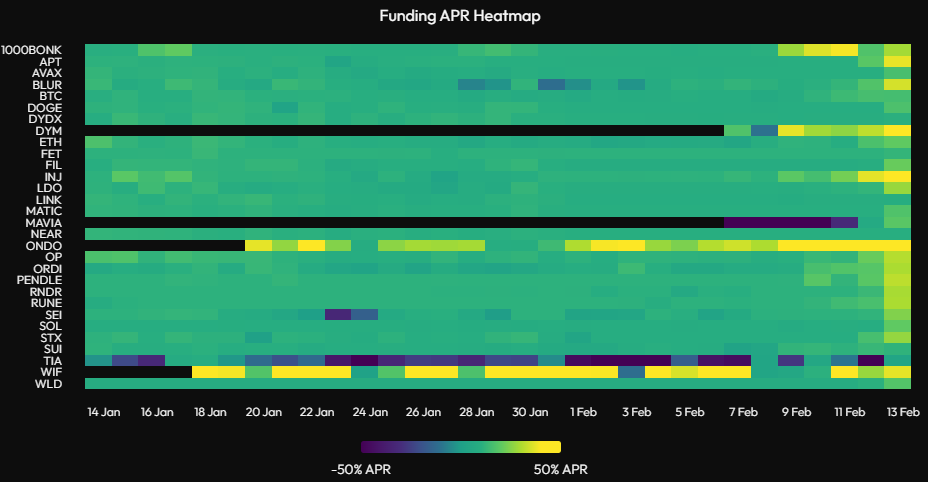Screen dimensions: 928x482
Task: Click the 50% APR legend label
Action: (x=560, y=470)
